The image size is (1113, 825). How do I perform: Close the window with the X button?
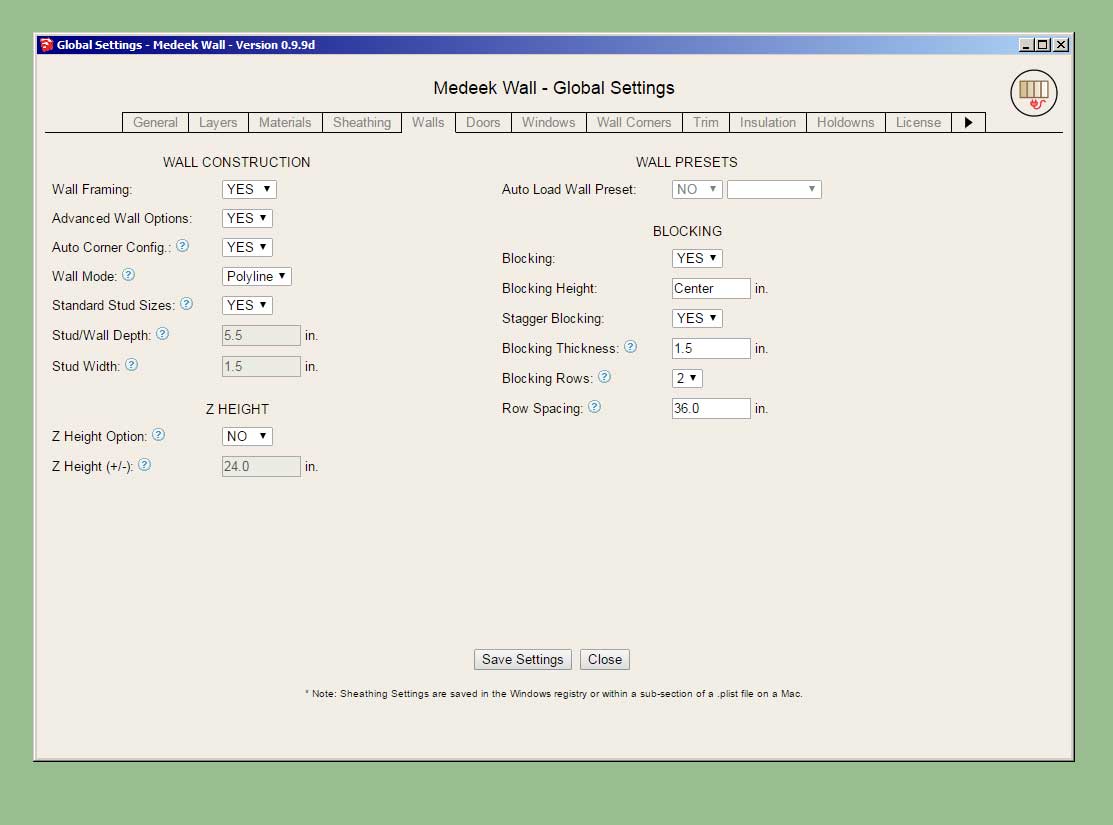(1061, 45)
